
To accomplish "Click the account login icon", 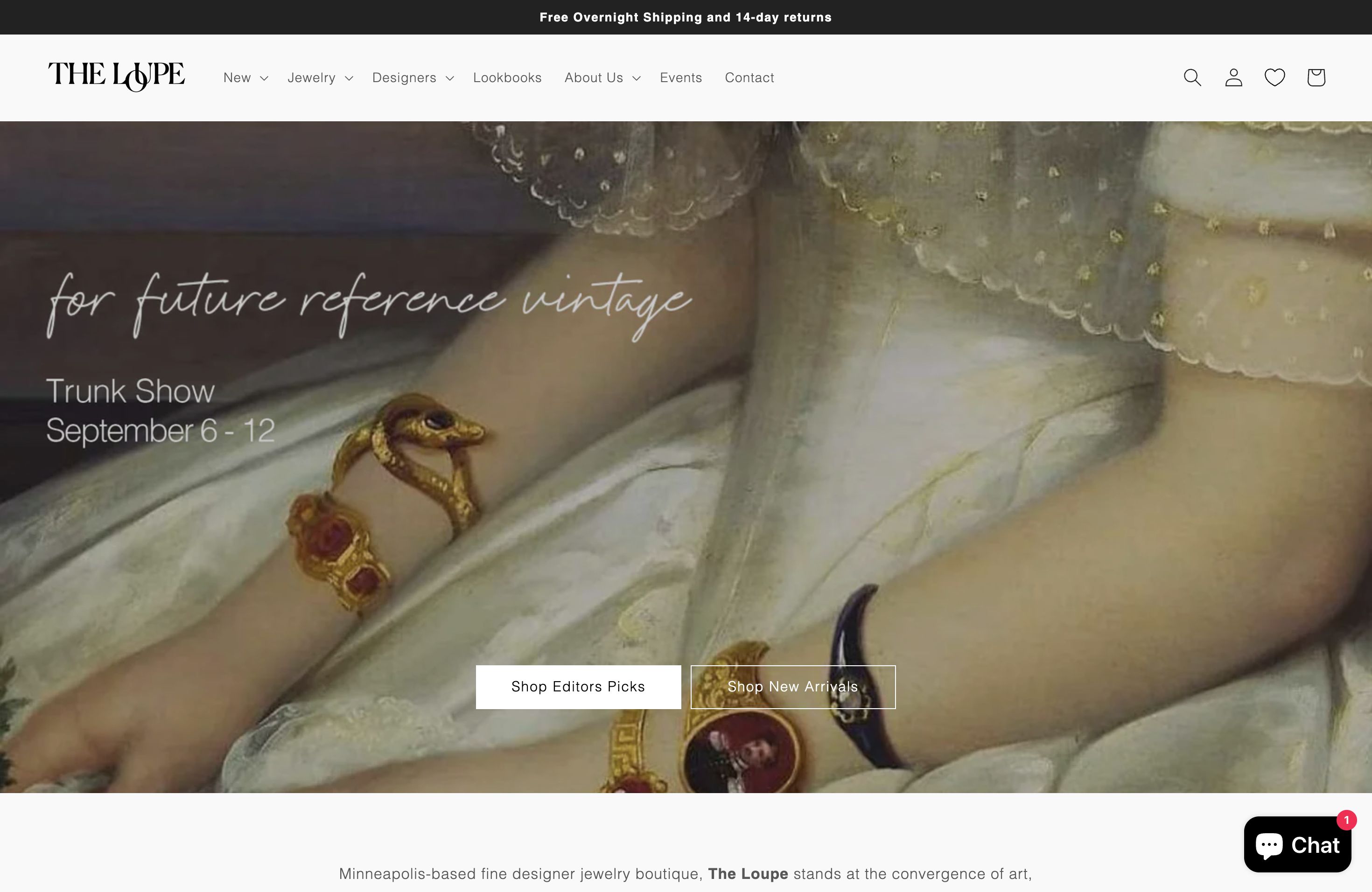I will tap(1233, 77).
